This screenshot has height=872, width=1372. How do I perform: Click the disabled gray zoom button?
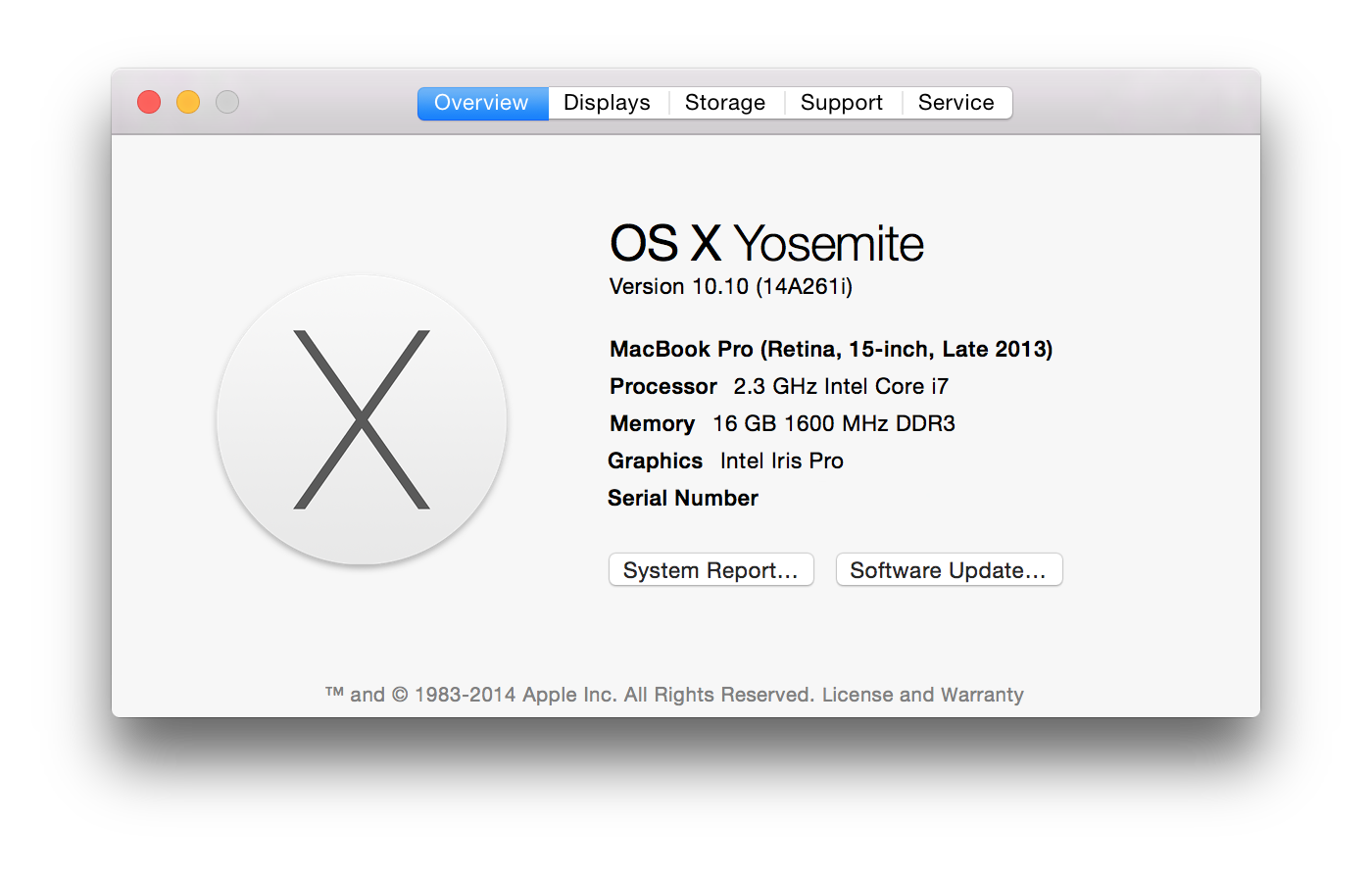(x=227, y=102)
